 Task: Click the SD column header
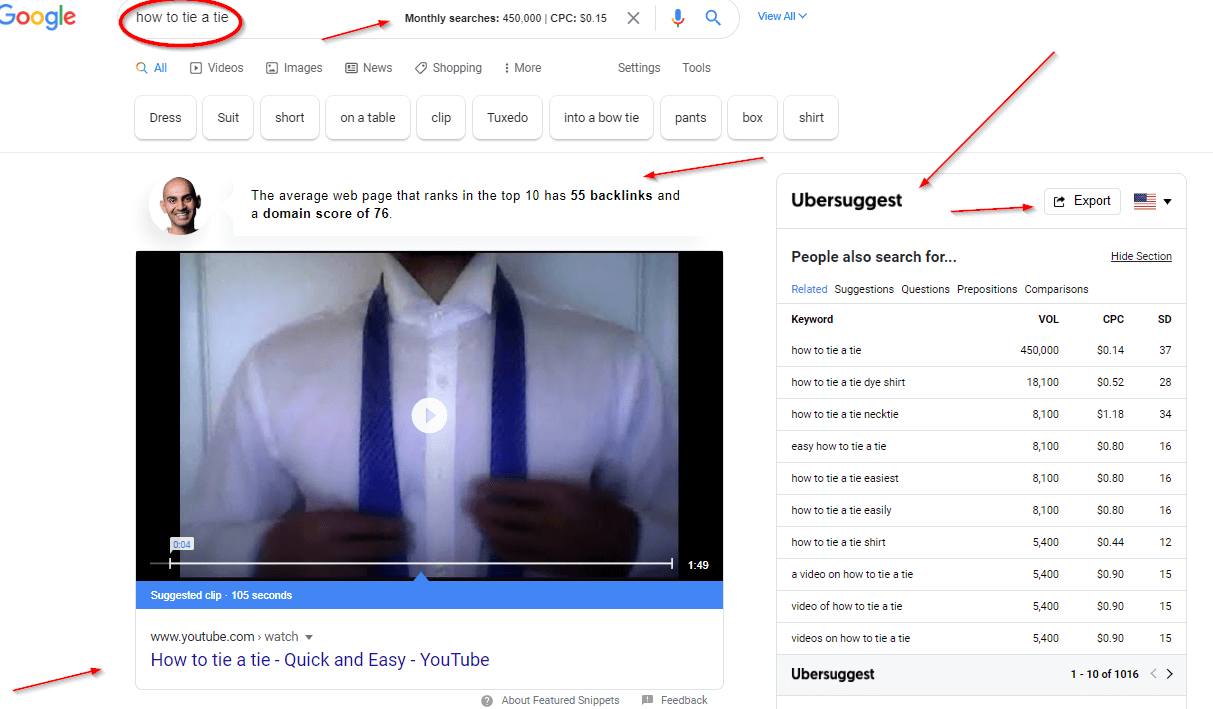click(1164, 319)
